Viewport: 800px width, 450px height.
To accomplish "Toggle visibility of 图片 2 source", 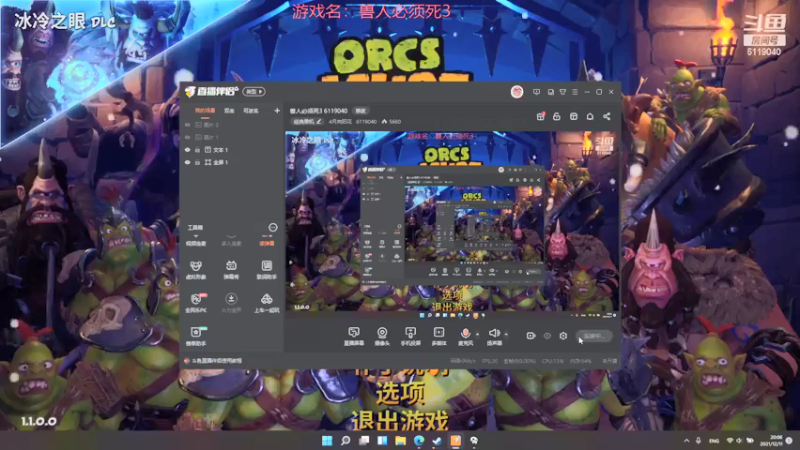I will [187, 125].
